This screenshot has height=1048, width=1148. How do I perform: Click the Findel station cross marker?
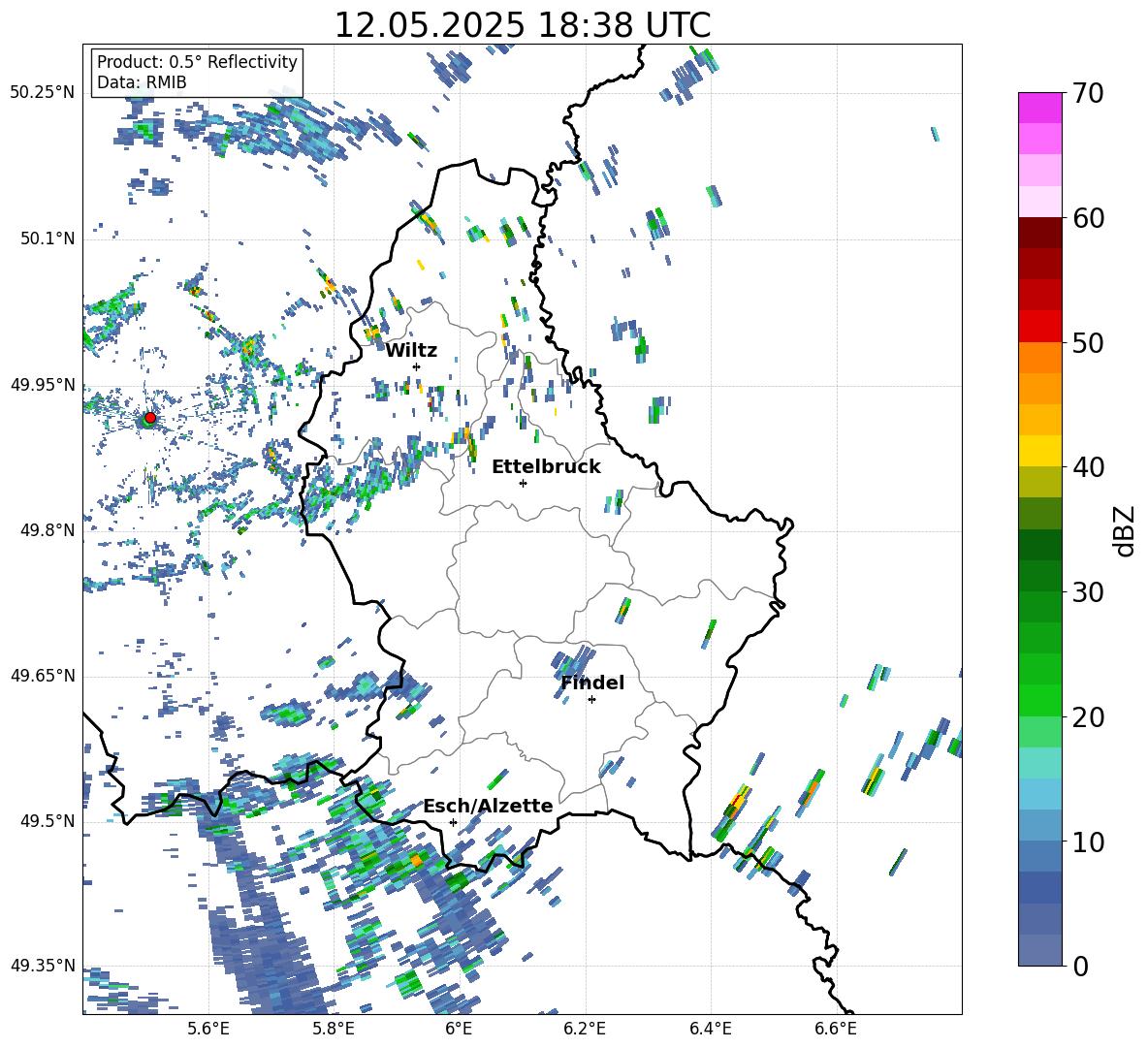point(591,700)
